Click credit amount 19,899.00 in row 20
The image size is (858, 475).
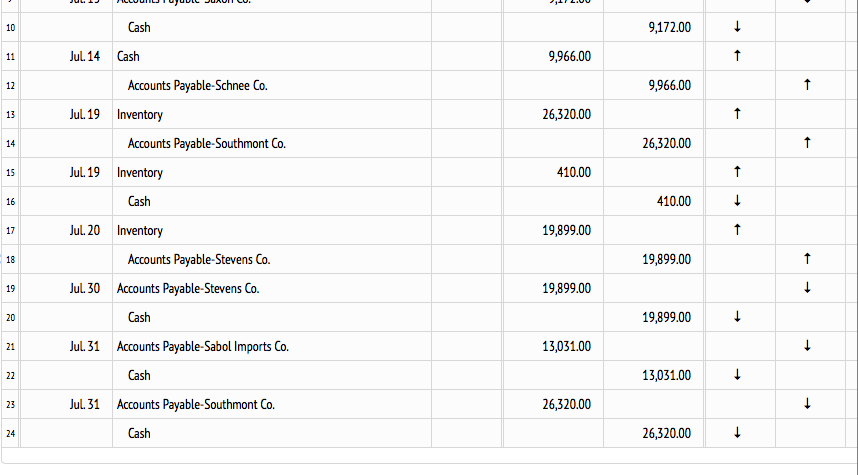click(666, 317)
